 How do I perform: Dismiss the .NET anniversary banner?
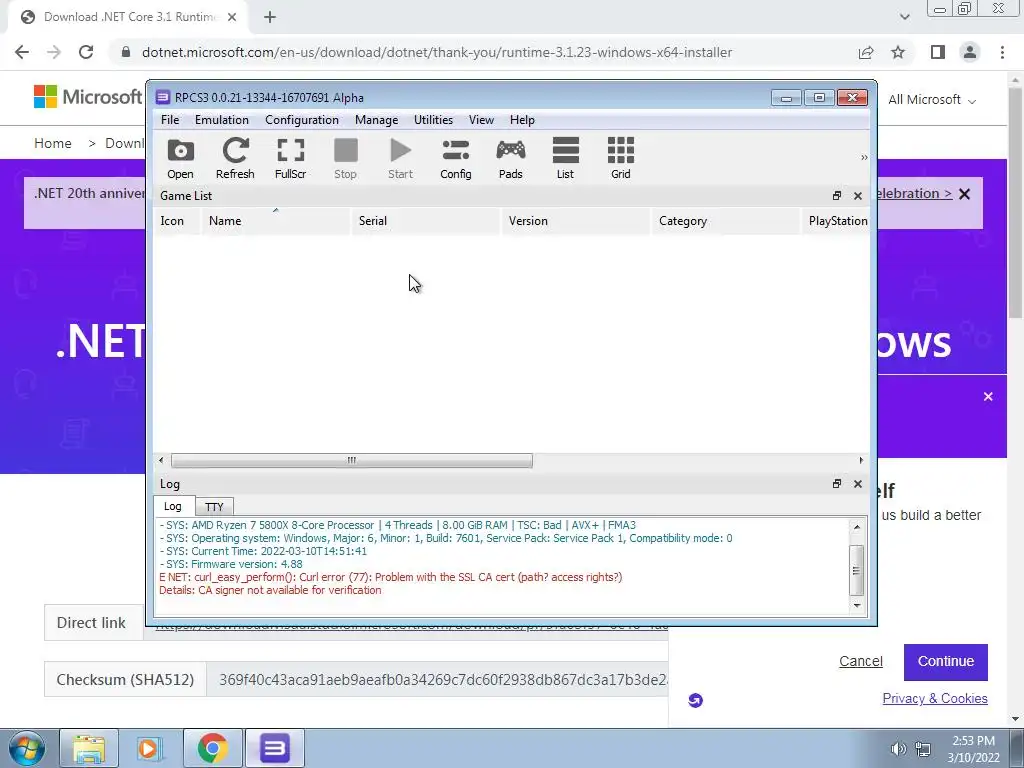click(x=965, y=194)
